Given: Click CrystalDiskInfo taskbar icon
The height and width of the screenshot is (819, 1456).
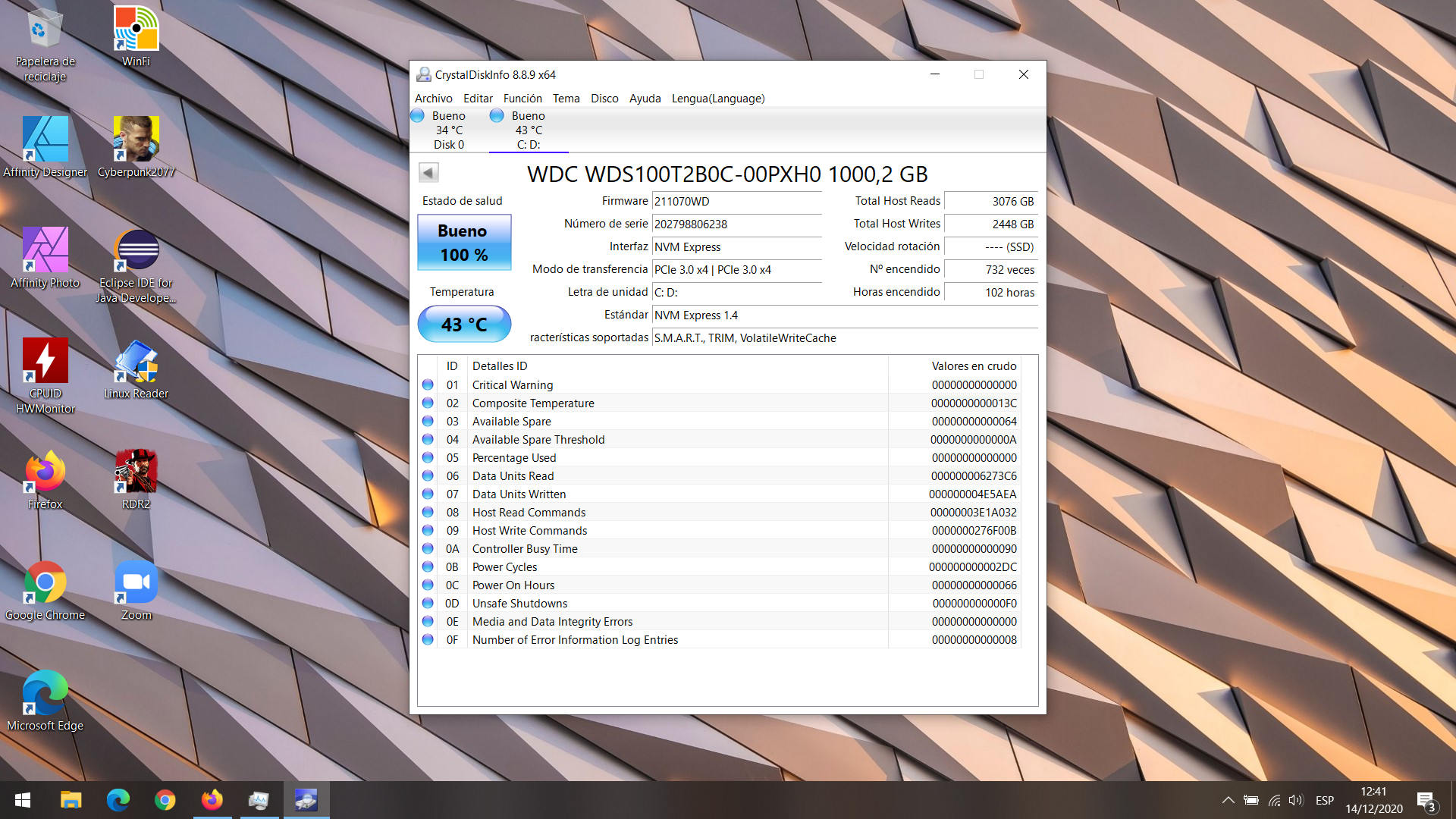Looking at the screenshot, I should coord(306,800).
